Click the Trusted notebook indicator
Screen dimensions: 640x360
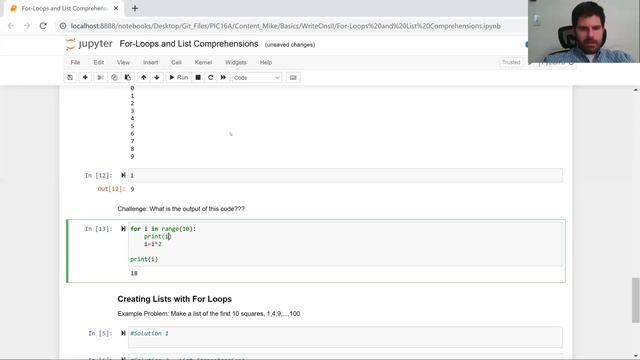pos(511,62)
